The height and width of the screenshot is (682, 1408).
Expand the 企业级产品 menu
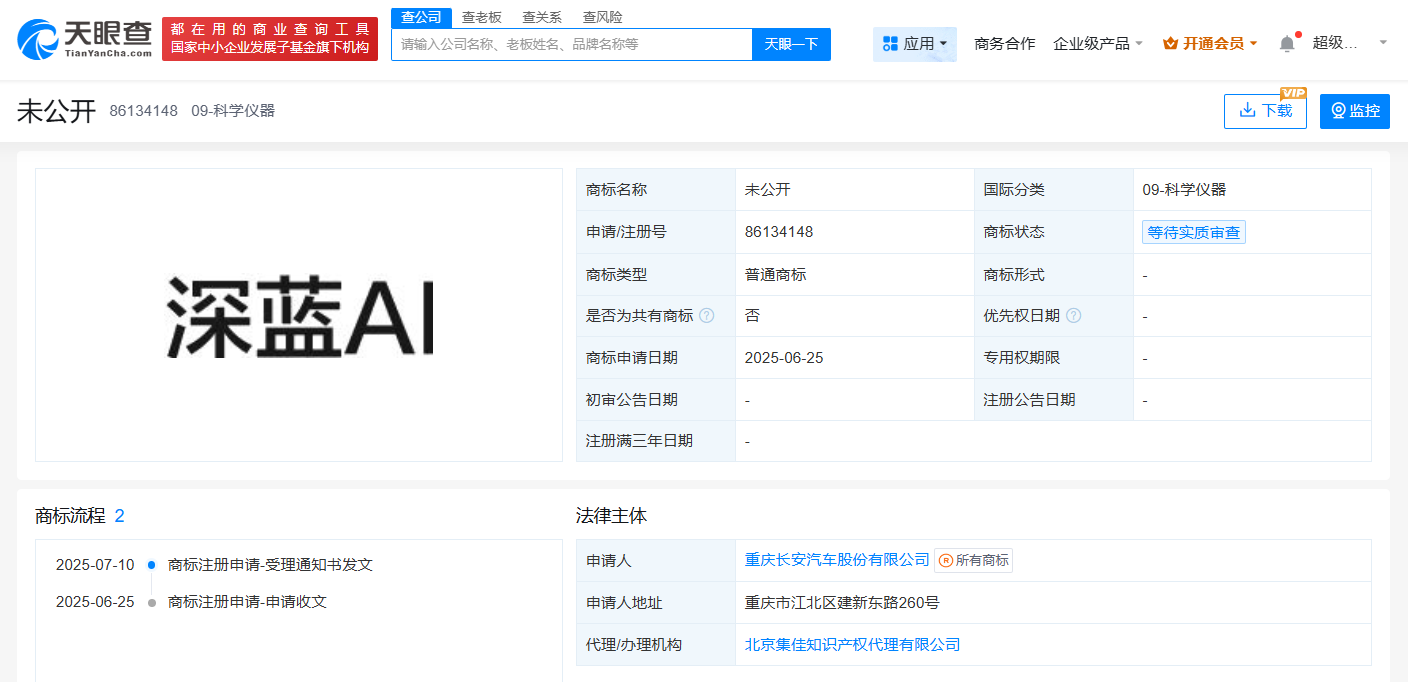1097,44
